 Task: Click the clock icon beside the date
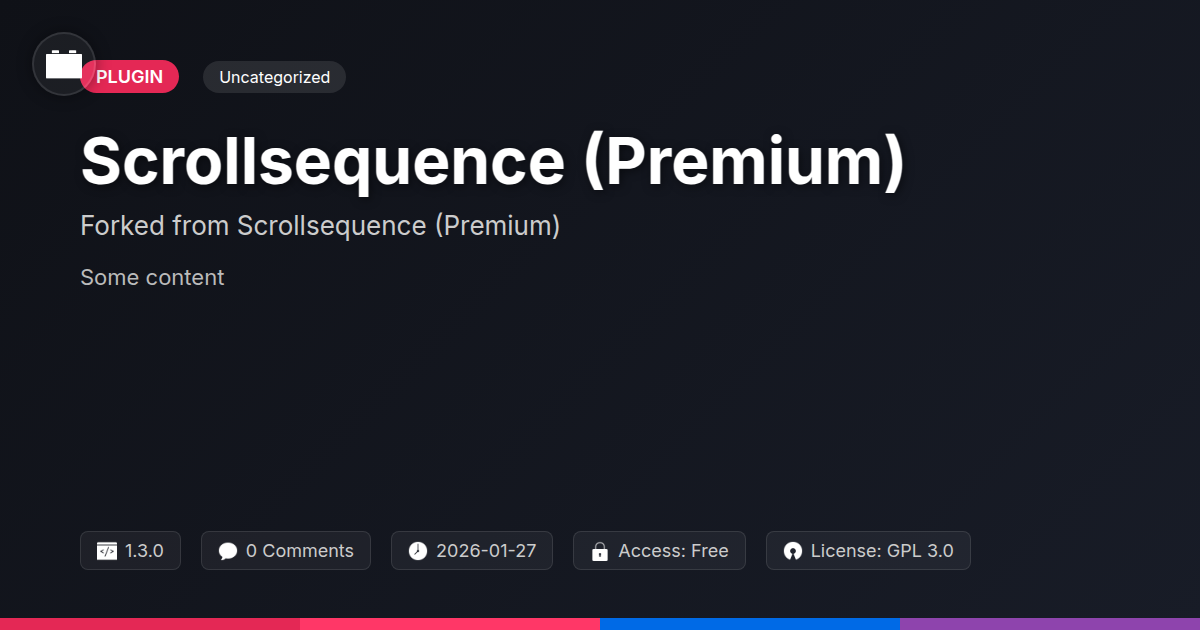(x=418, y=551)
